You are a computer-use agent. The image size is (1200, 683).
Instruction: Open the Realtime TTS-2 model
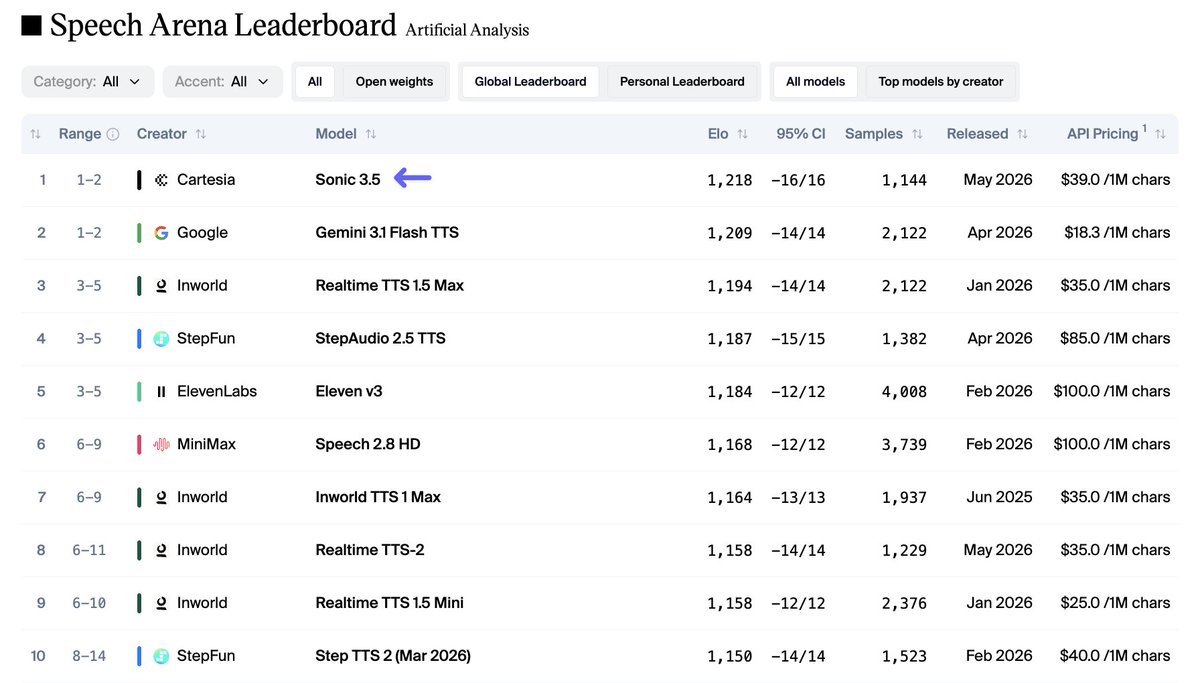pyautogui.click(x=370, y=550)
